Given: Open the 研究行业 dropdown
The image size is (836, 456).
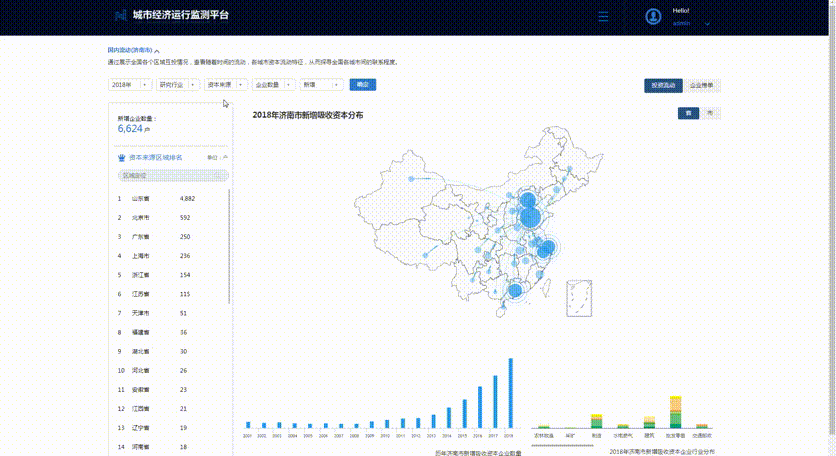Looking at the screenshot, I should (178, 85).
